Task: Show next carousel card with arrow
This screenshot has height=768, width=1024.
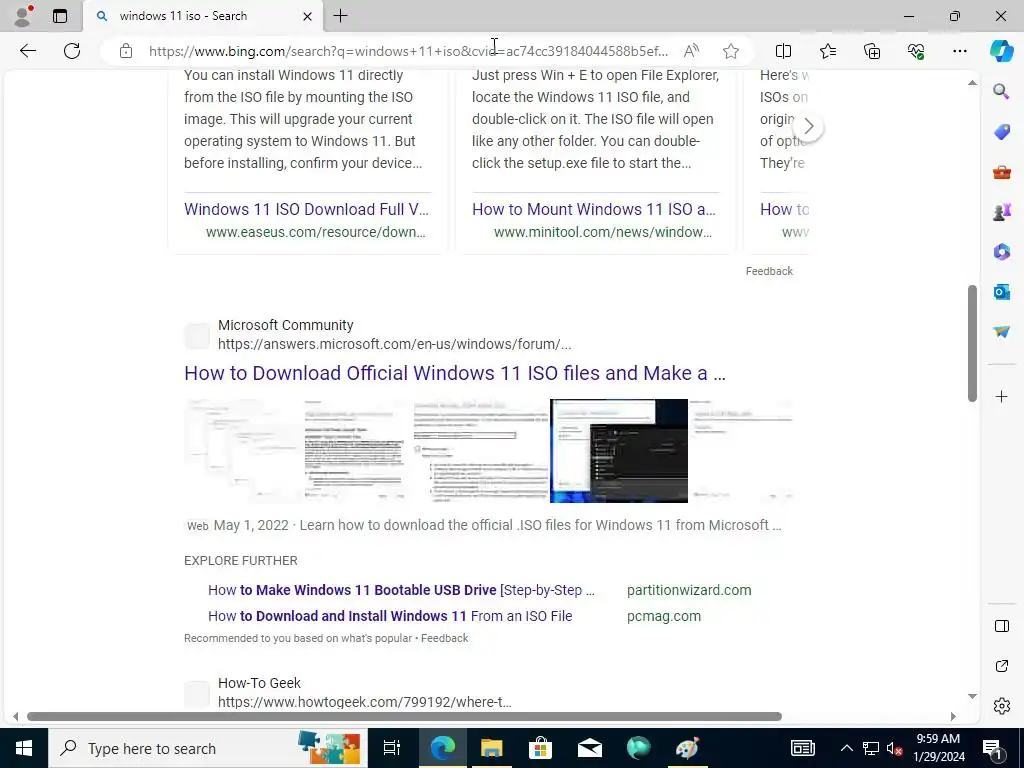Action: click(x=808, y=126)
